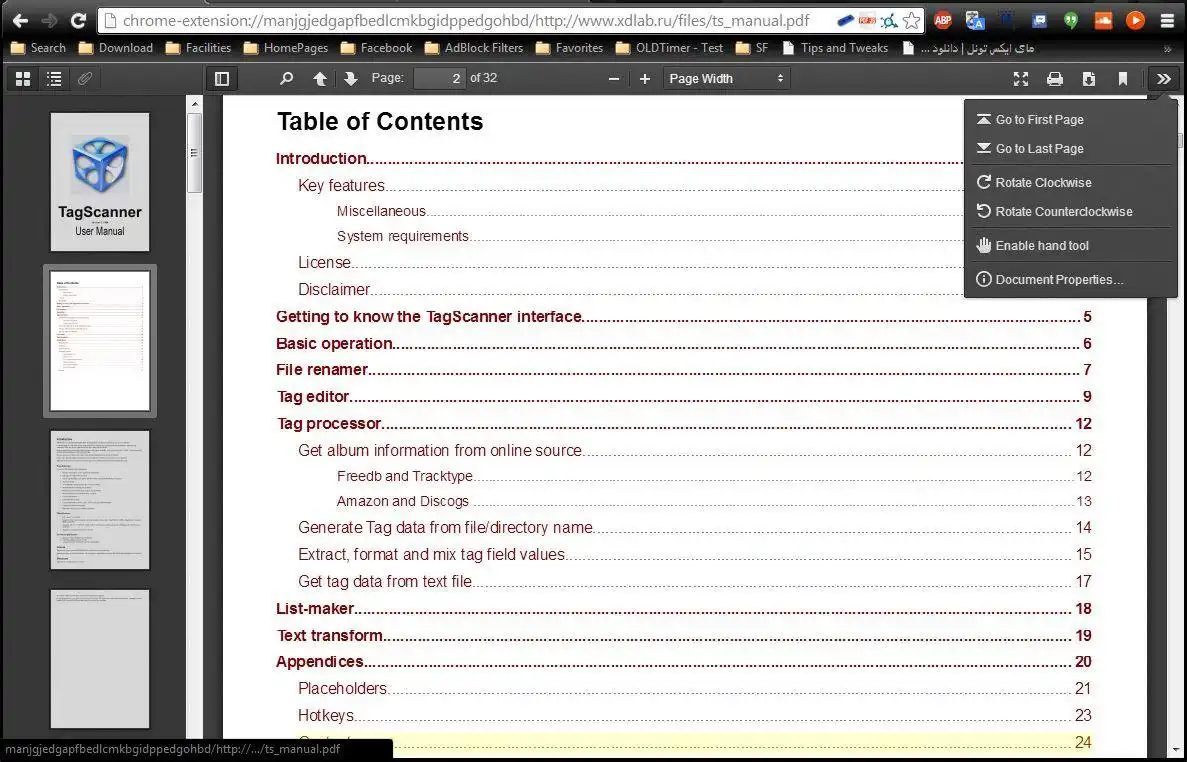Screen dimensions: 1187x762
Task: Jump to the Text transform section
Action: (x=329, y=636)
